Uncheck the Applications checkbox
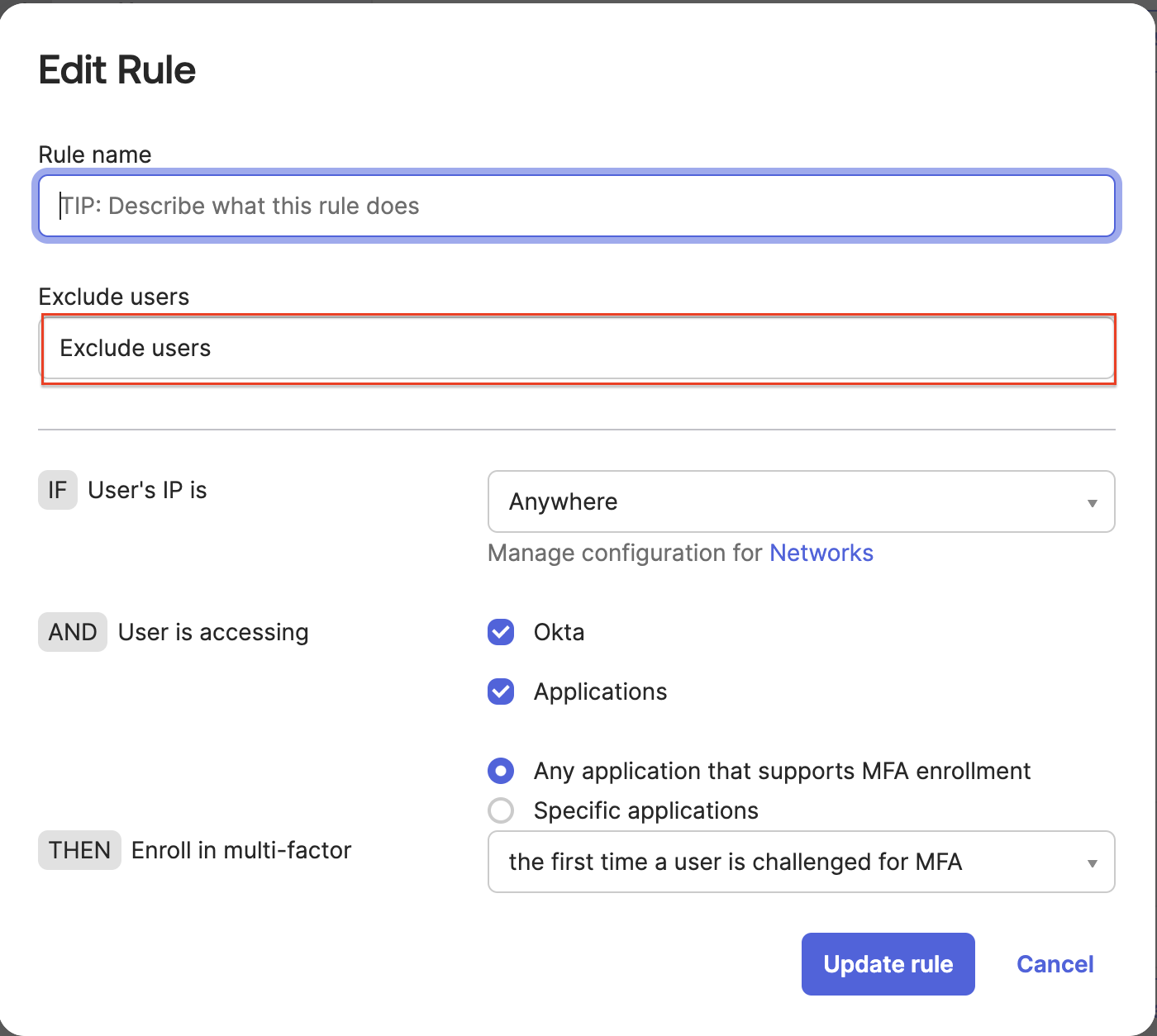1157x1036 pixels. (x=501, y=691)
